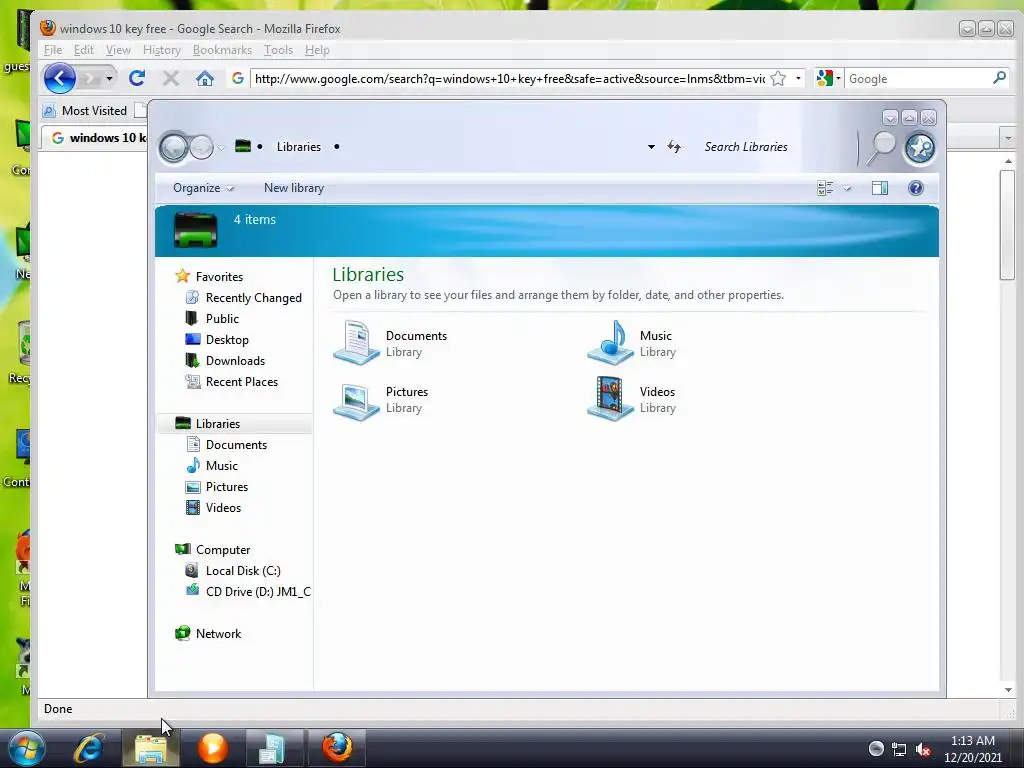Open Most Visited bookmarks

coord(85,111)
